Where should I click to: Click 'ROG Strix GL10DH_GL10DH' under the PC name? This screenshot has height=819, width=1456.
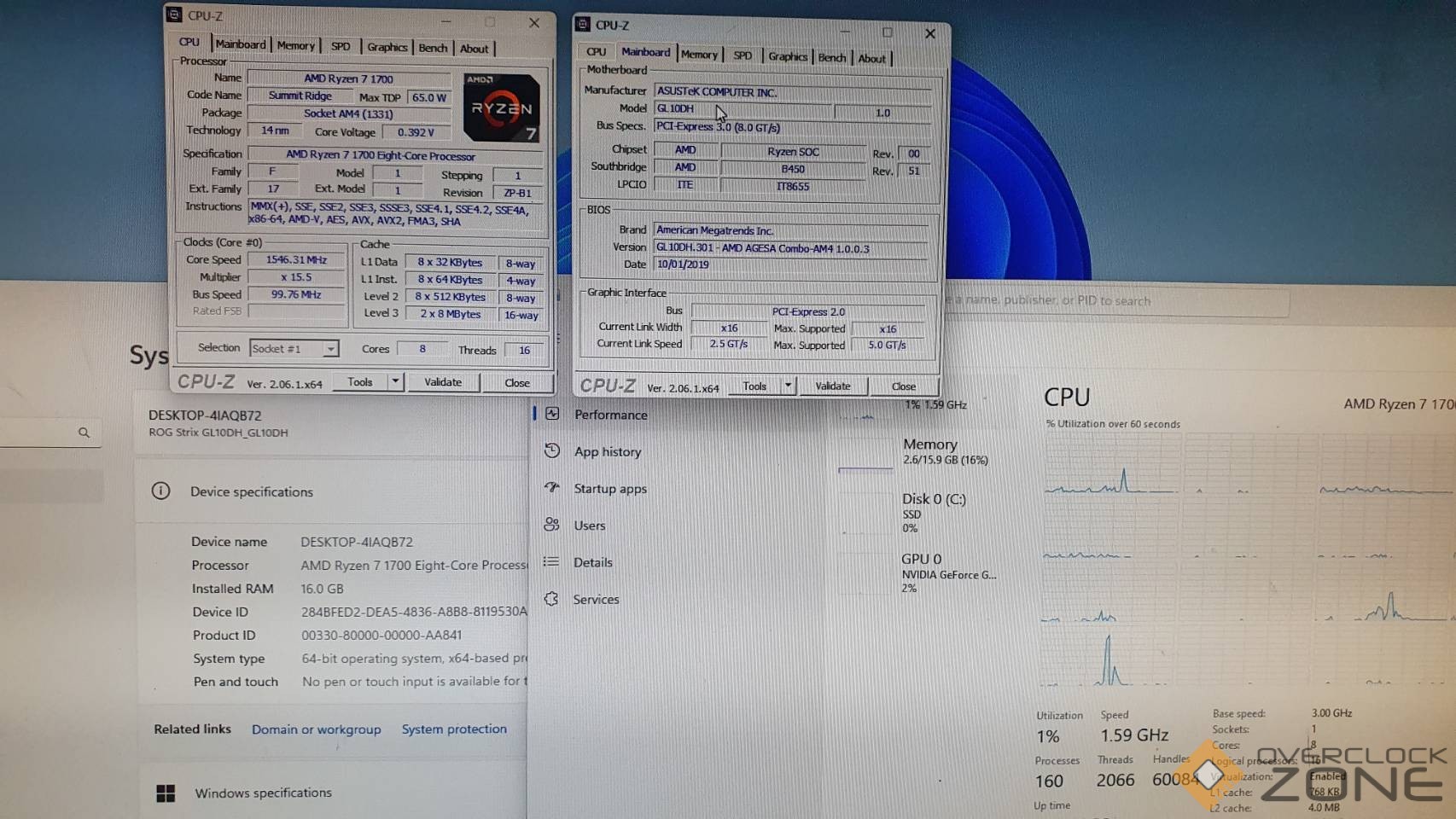[x=218, y=433]
